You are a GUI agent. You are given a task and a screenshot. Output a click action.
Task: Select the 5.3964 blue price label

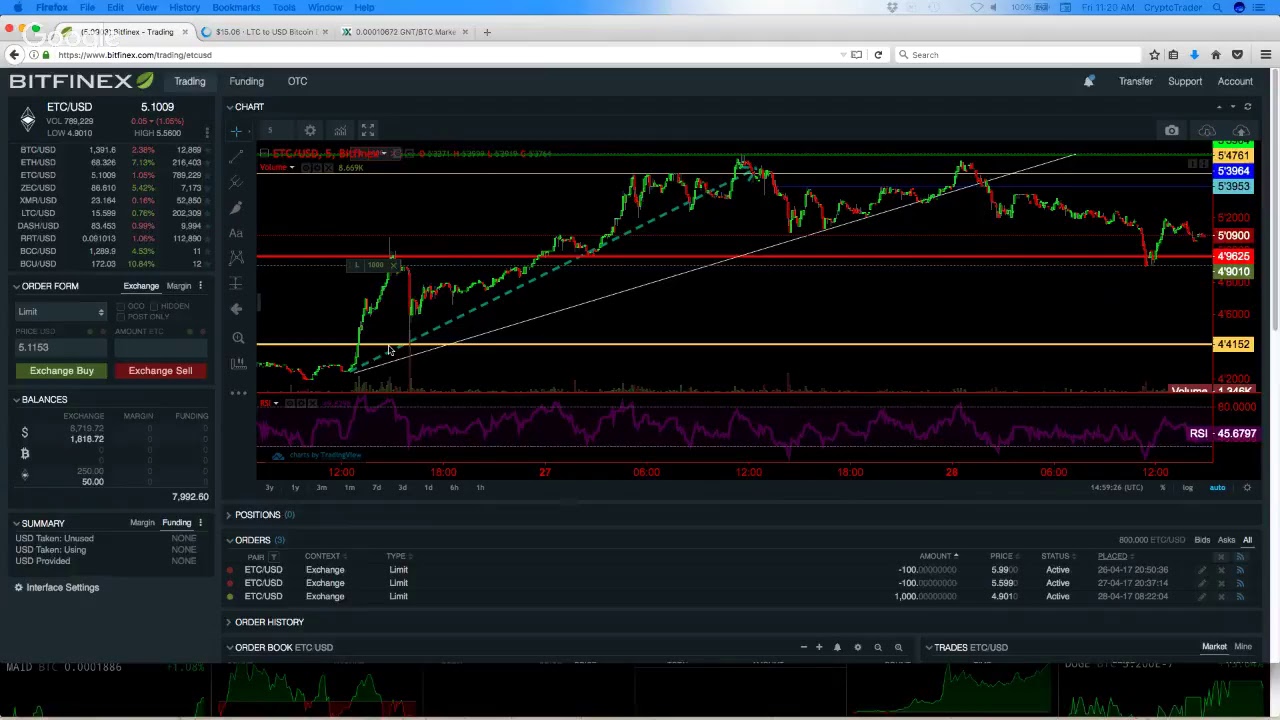[1232, 171]
